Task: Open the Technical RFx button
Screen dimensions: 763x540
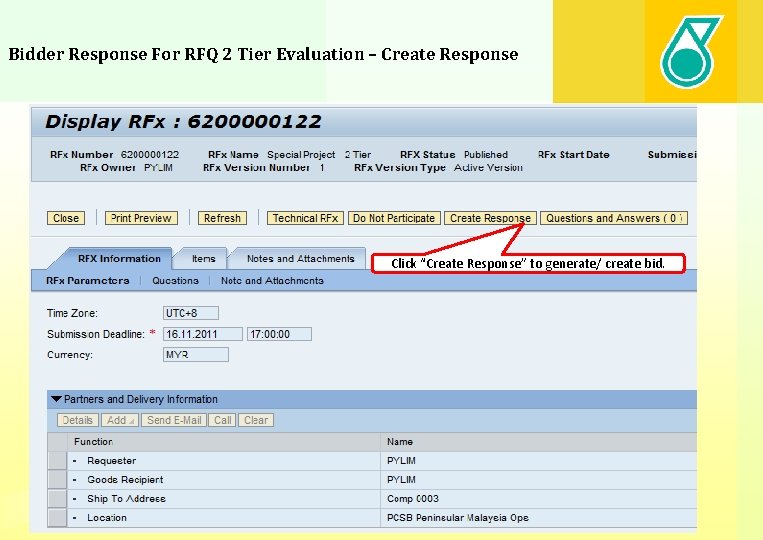Action: [x=305, y=218]
